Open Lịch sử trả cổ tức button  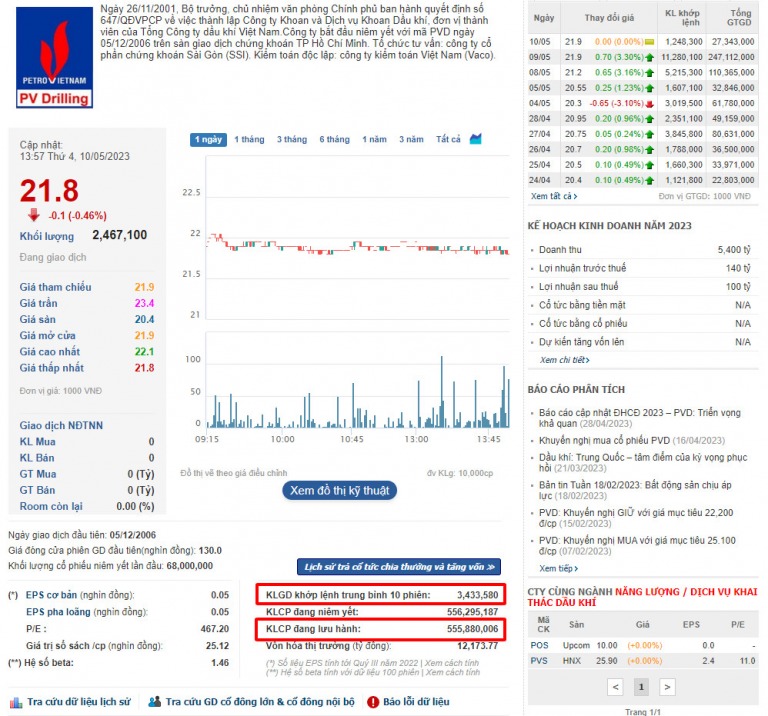coord(399,567)
